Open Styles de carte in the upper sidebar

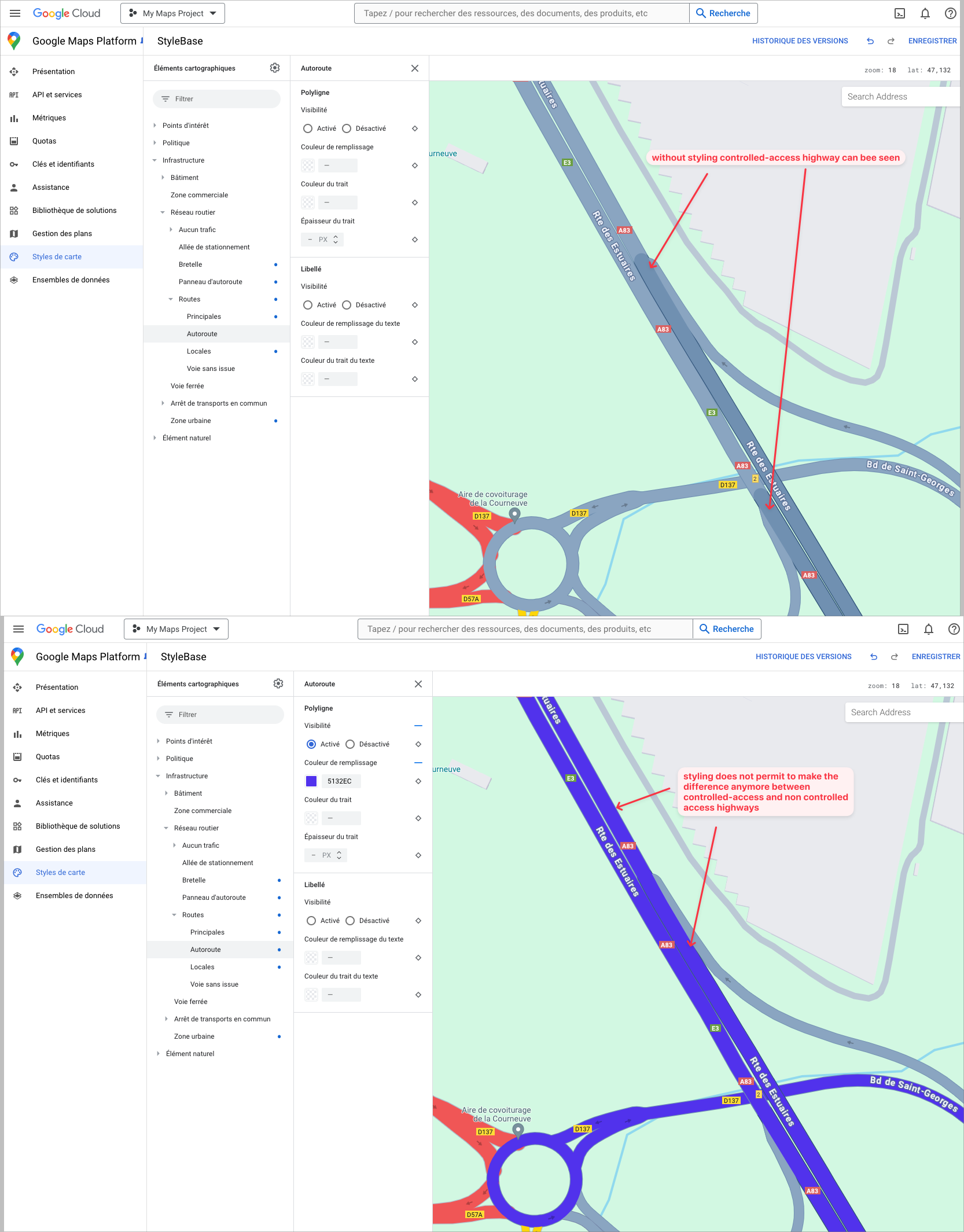pyautogui.click(x=57, y=257)
